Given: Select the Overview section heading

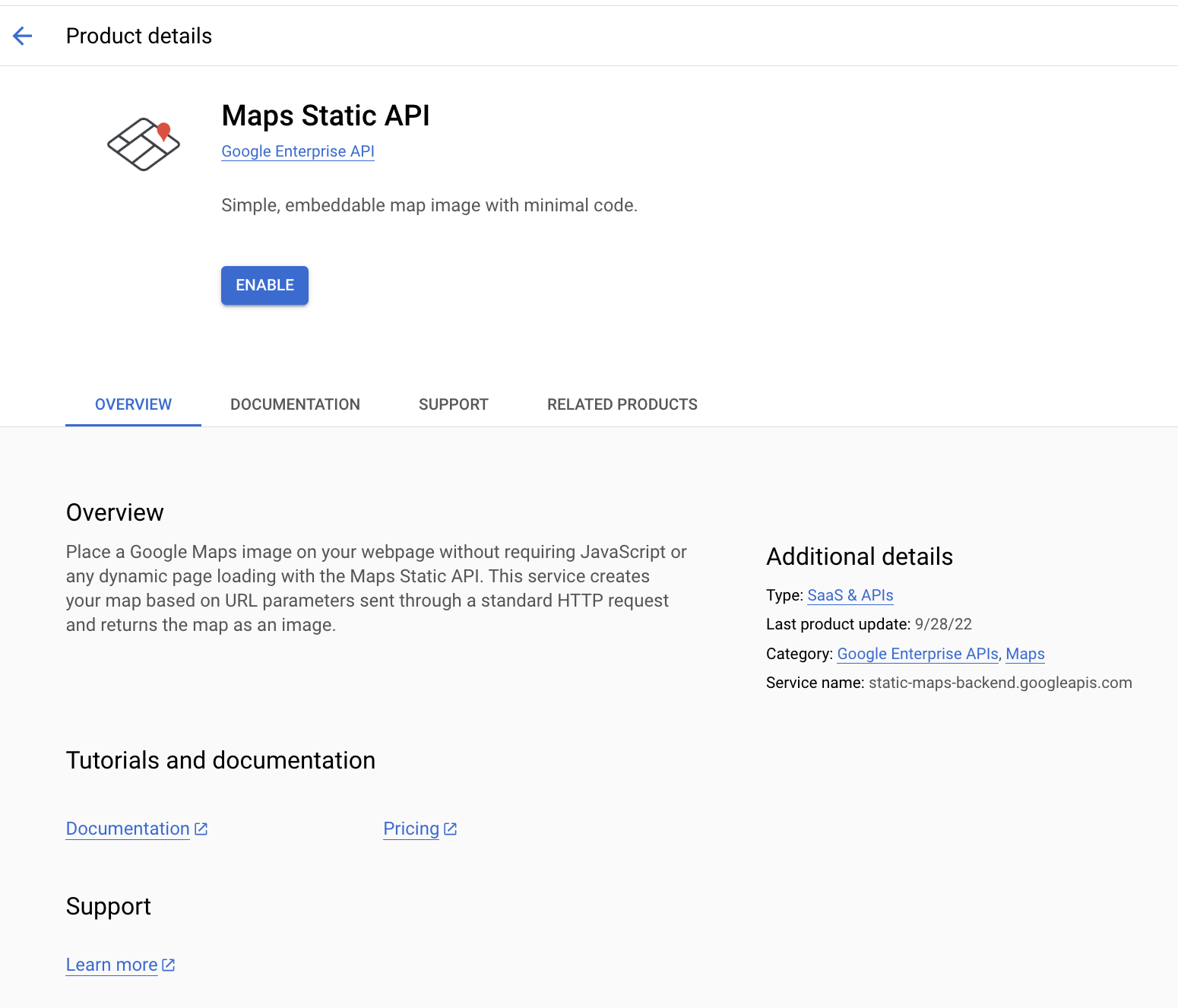Looking at the screenshot, I should [114, 512].
